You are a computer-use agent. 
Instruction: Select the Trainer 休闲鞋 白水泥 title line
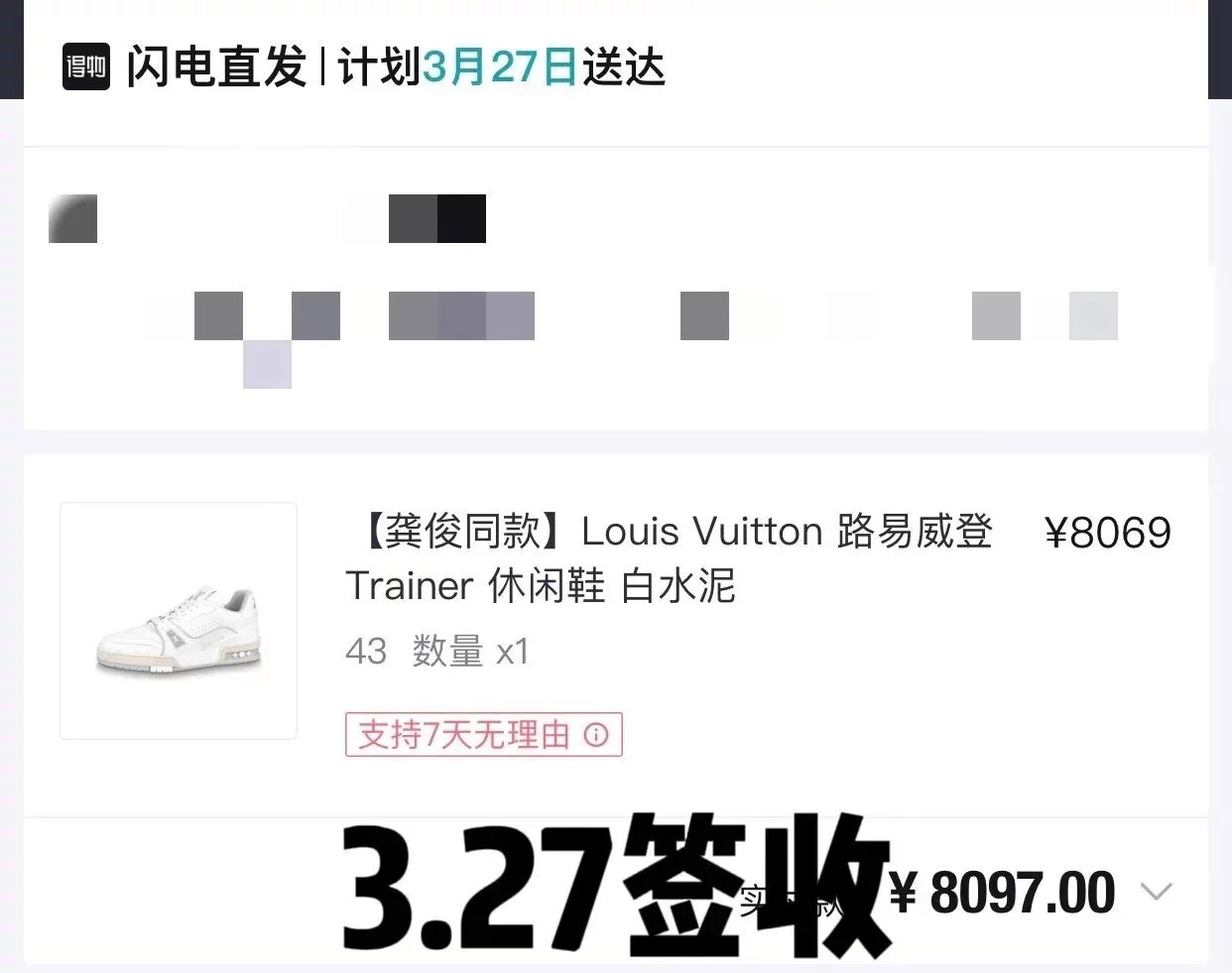[541, 586]
